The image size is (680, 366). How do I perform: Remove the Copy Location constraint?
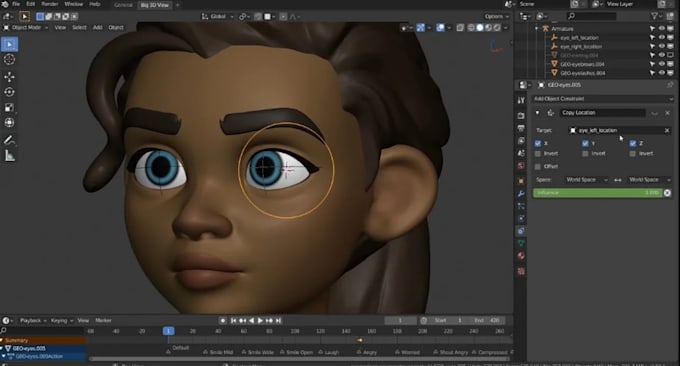667,113
